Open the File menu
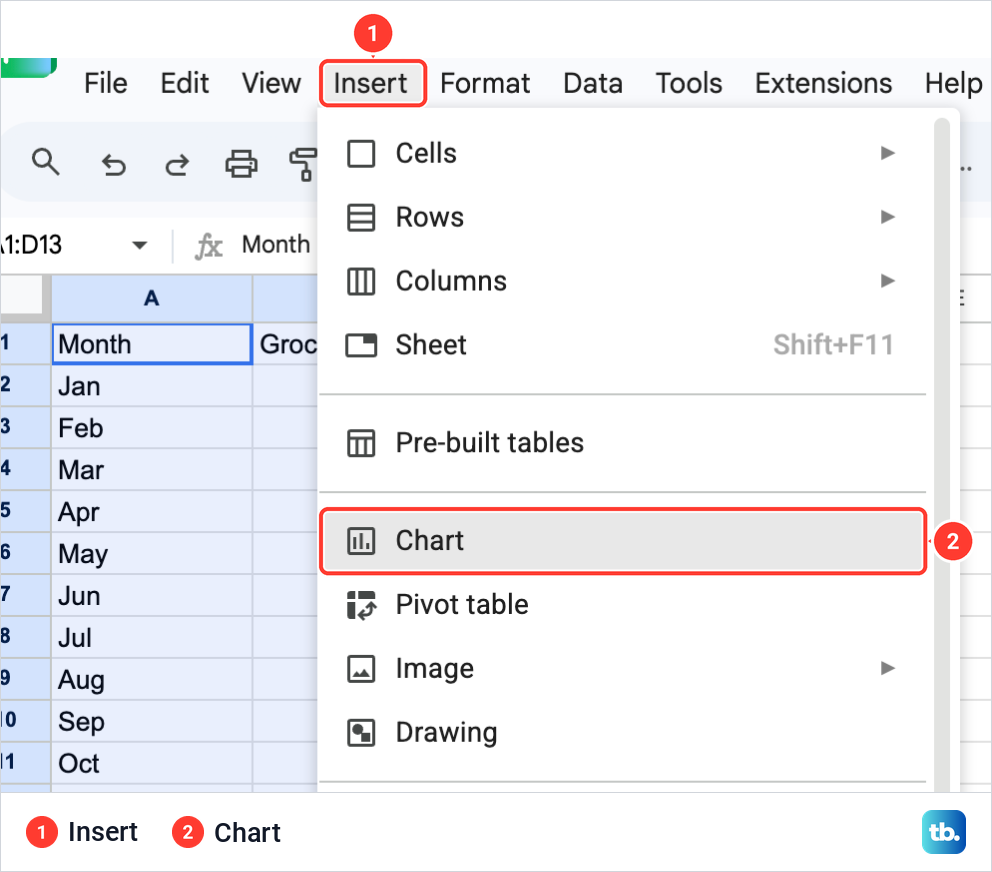The width and height of the screenshot is (992, 872). [x=106, y=84]
